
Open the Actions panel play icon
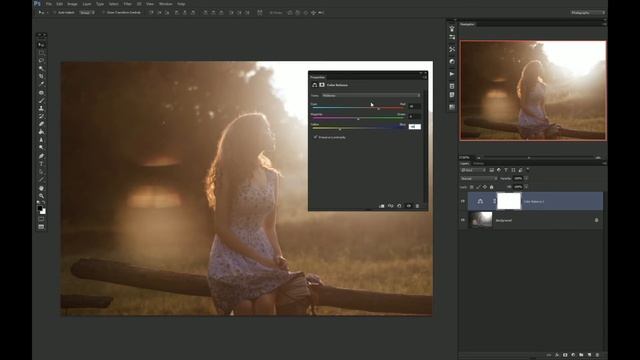pyautogui.click(x=452, y=74)
